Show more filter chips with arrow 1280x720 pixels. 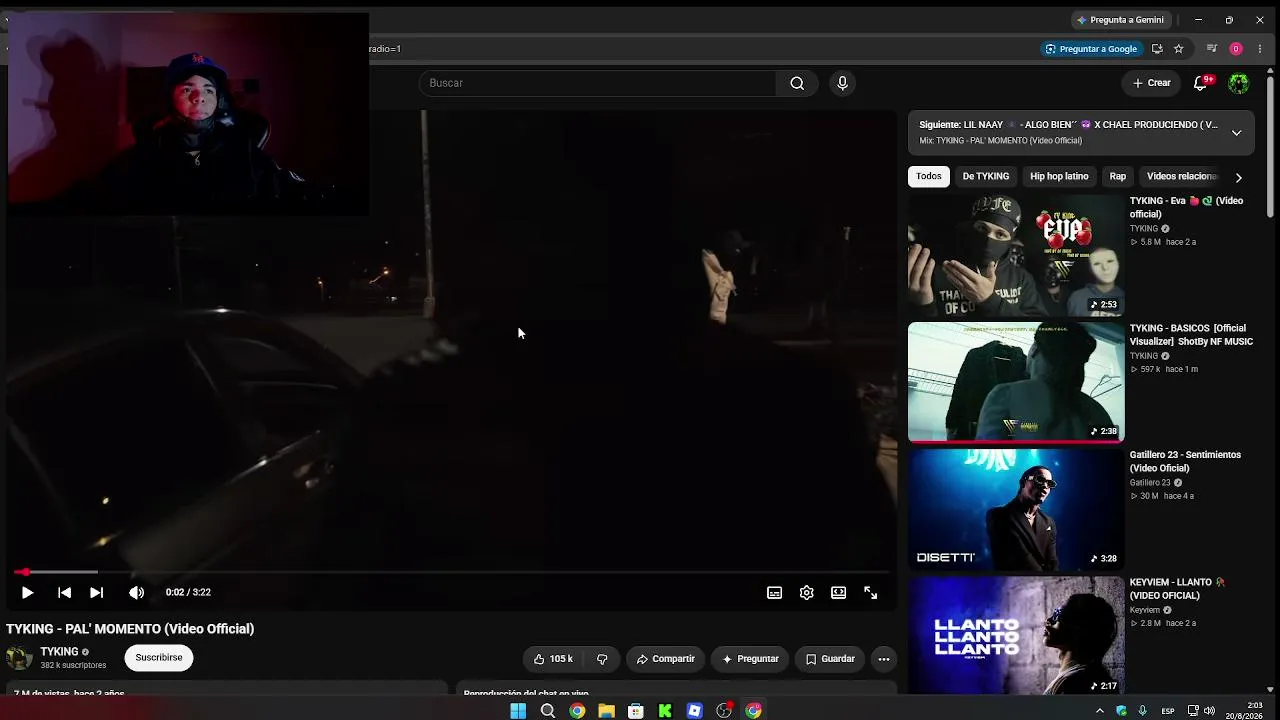click(x=1238, y=177)
